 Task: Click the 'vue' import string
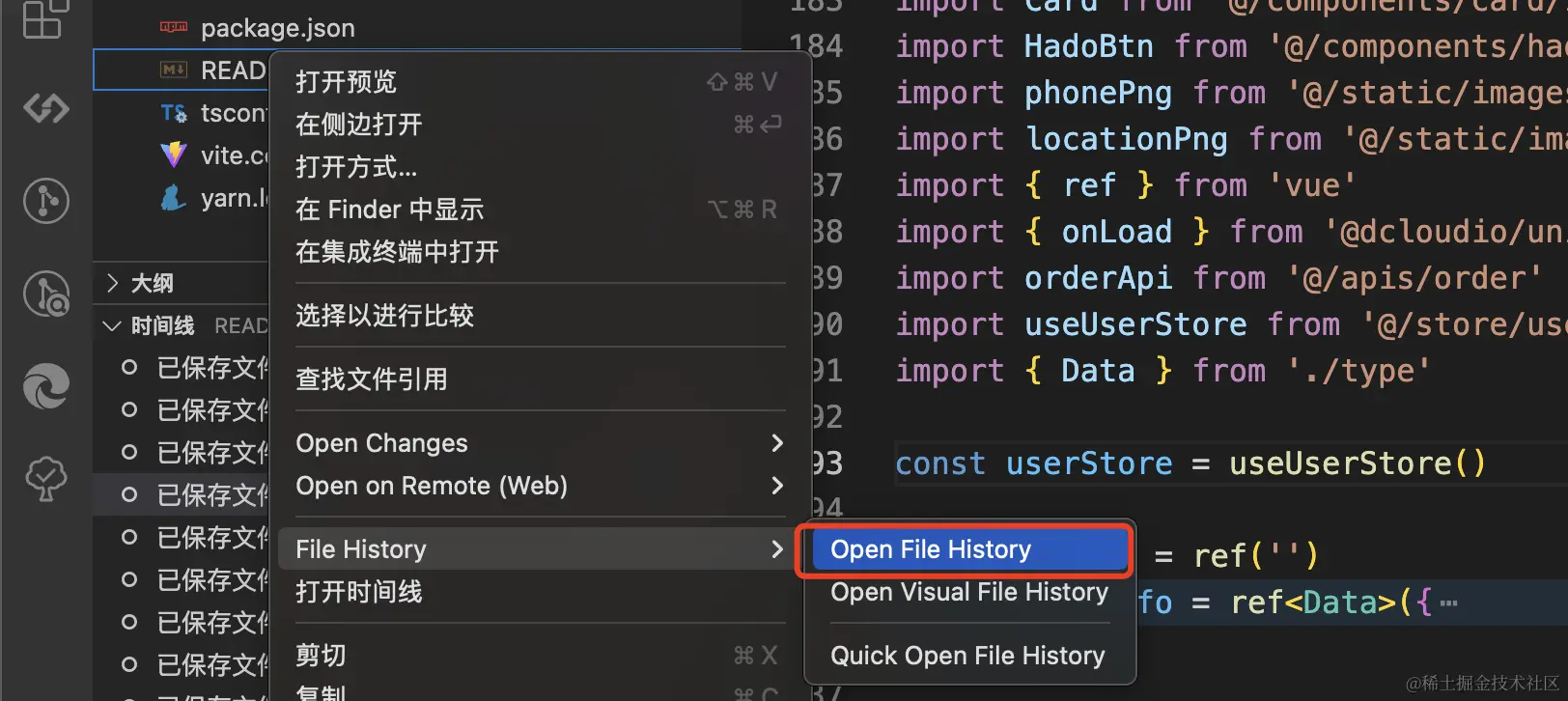[x=1312, y=185]
